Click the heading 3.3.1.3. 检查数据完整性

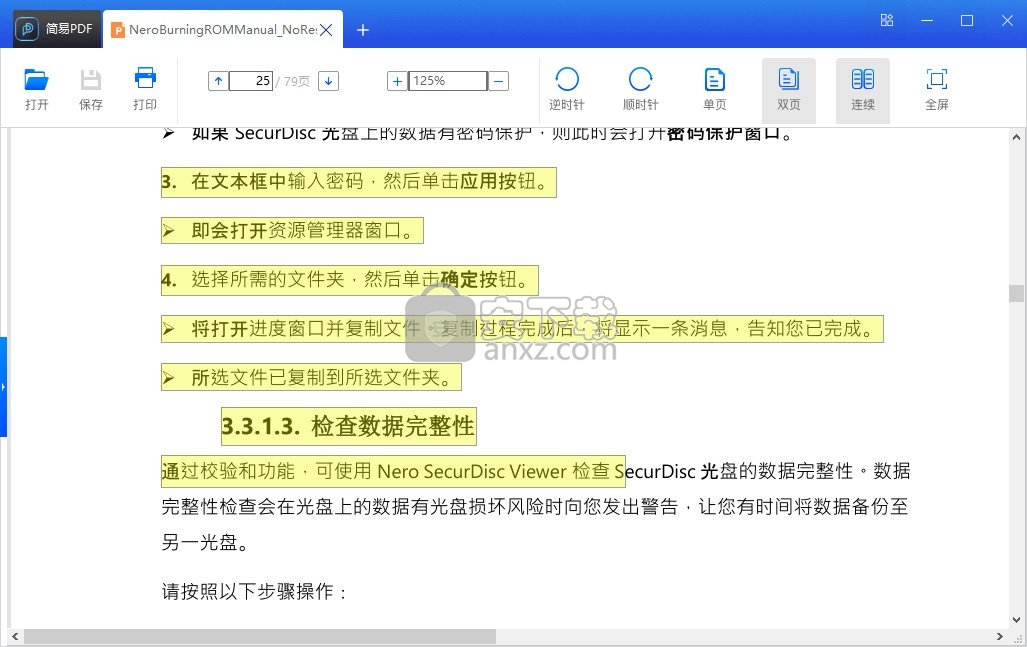tap(348, 426)
